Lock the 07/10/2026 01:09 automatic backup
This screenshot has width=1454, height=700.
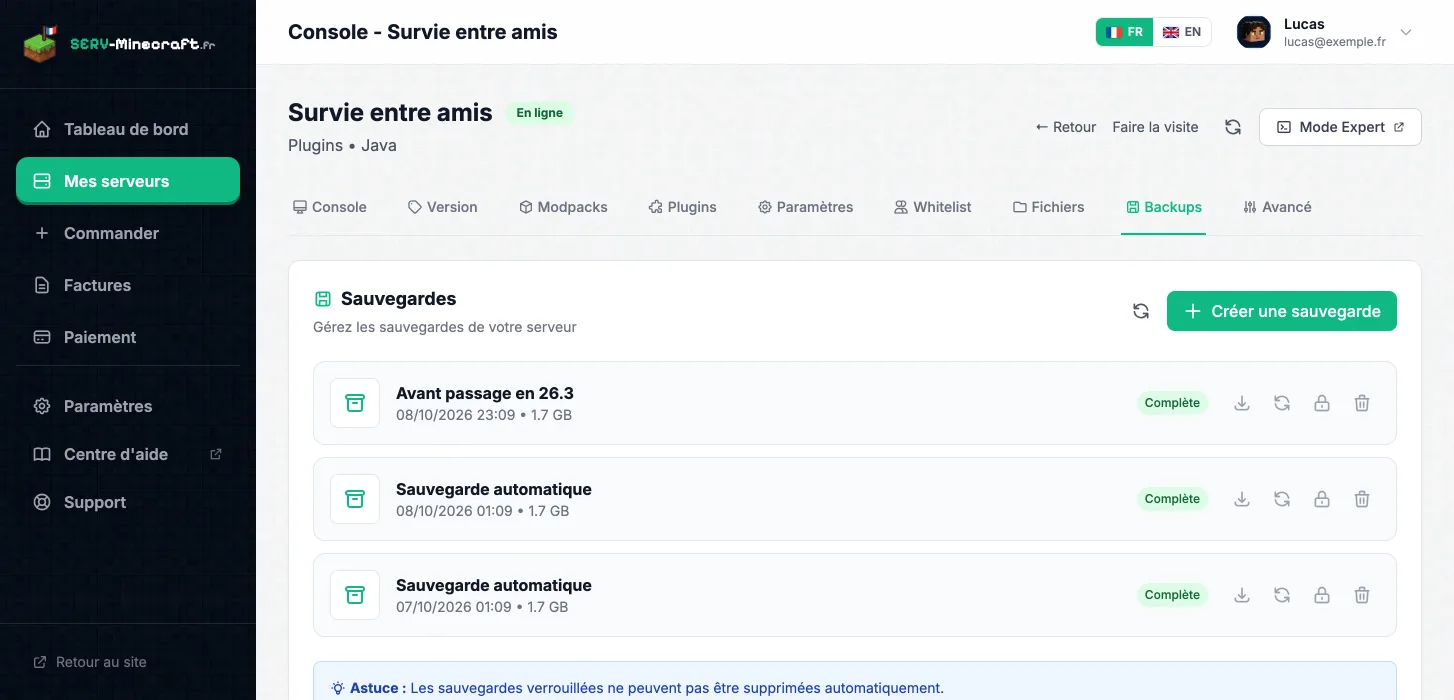point(1322,595)
